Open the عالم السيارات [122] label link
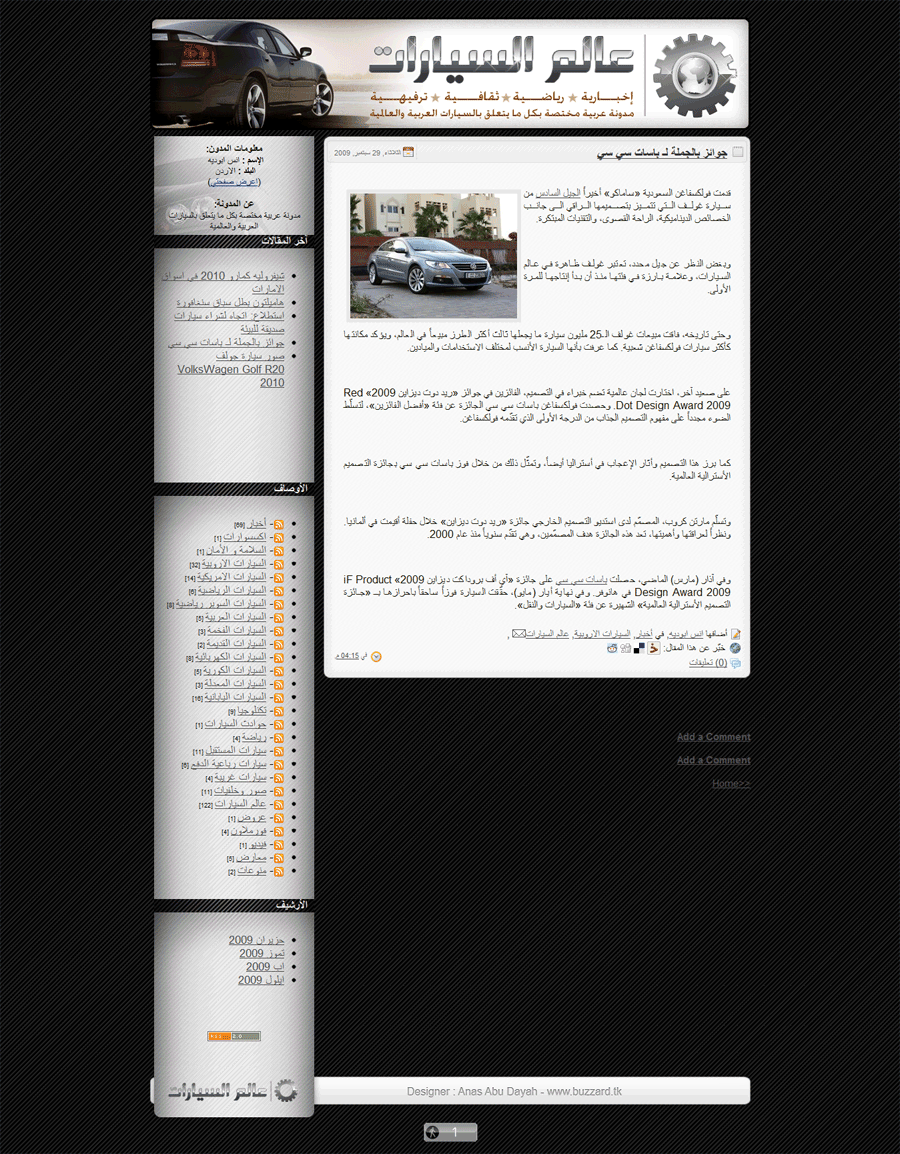This screenshot has width=900, height=1154. tap(240, 804)
